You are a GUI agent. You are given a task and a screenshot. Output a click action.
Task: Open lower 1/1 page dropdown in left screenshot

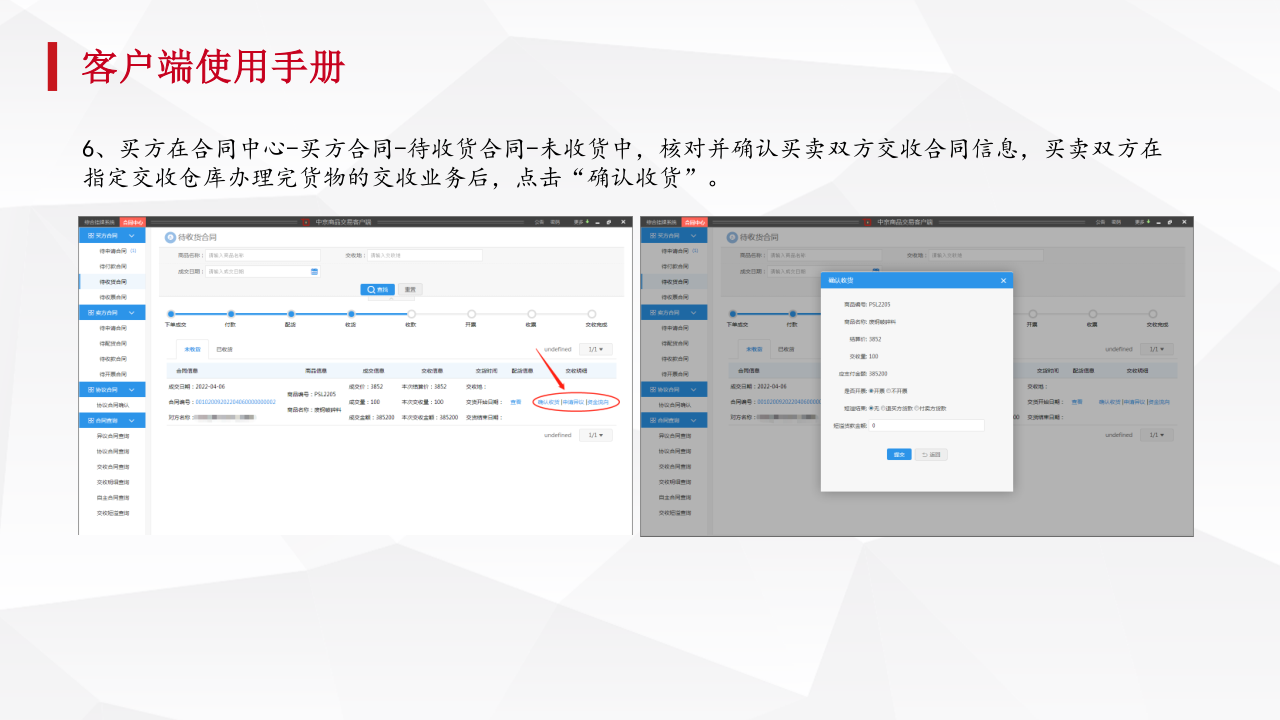pos(595,435)
